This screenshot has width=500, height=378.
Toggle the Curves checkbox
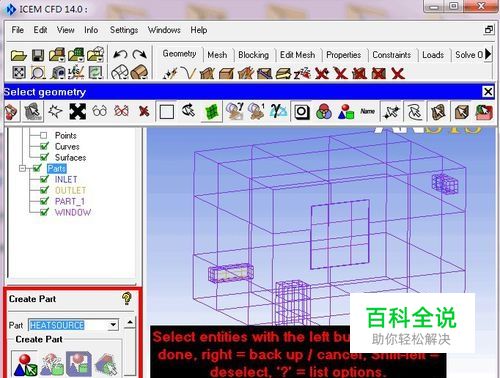[x=44, y=146]
